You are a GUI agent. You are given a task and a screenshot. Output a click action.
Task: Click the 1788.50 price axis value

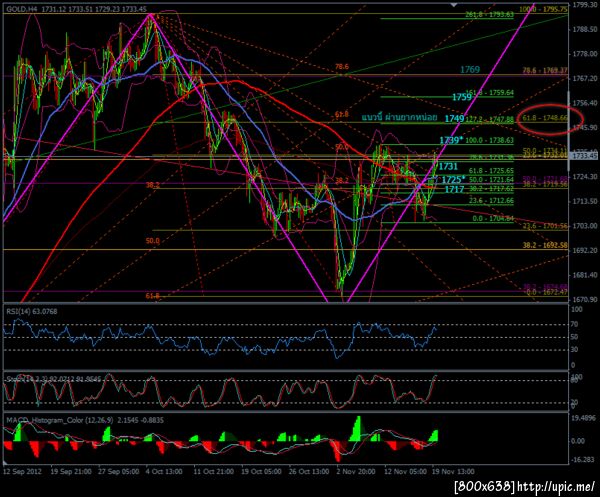coord(585,29)
